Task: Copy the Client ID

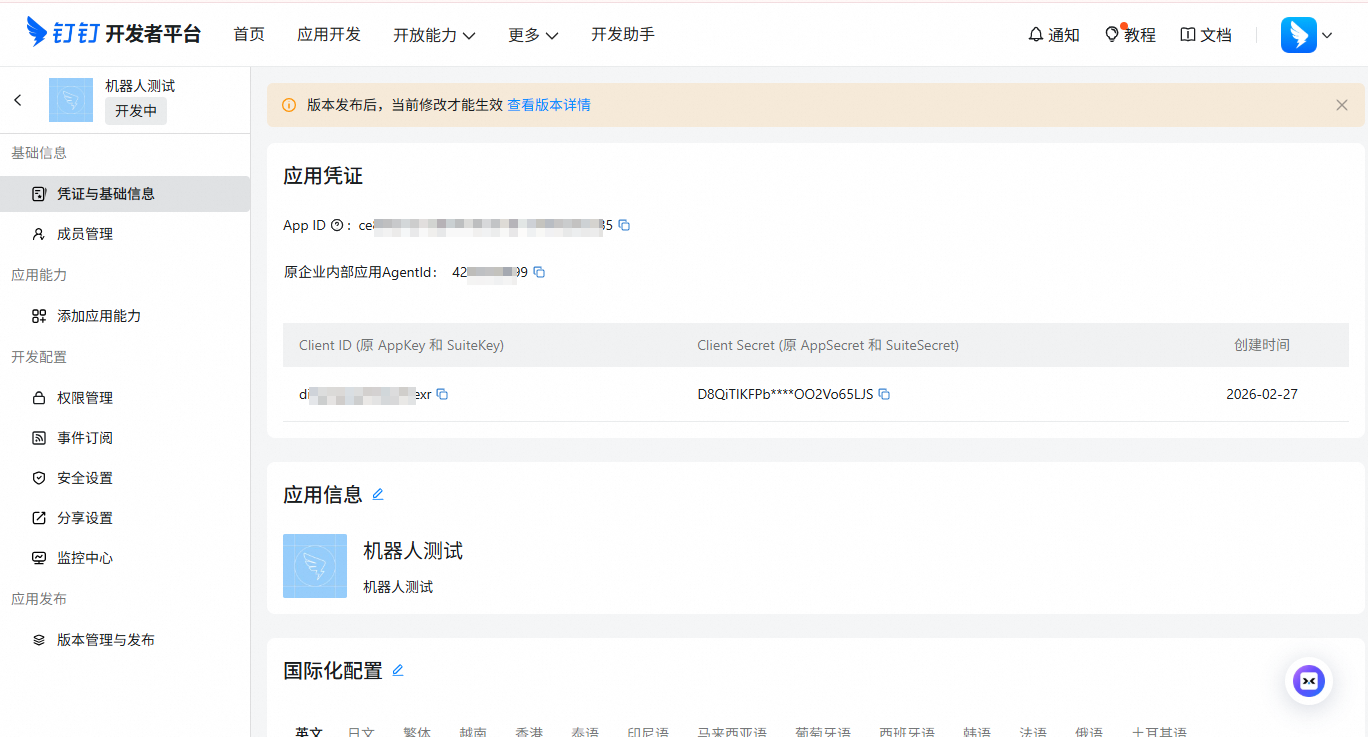Action: point(443,394)
